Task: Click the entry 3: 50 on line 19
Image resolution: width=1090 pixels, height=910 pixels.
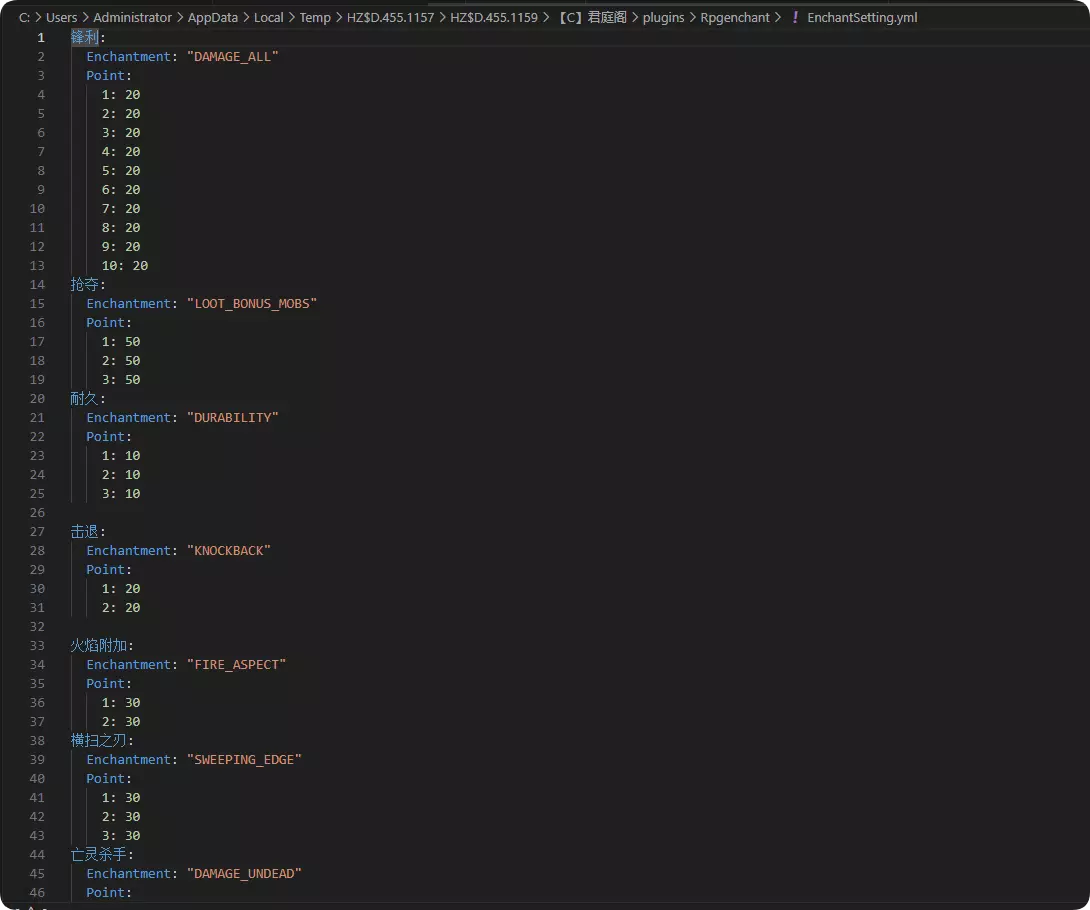Action: pos(121,380)
